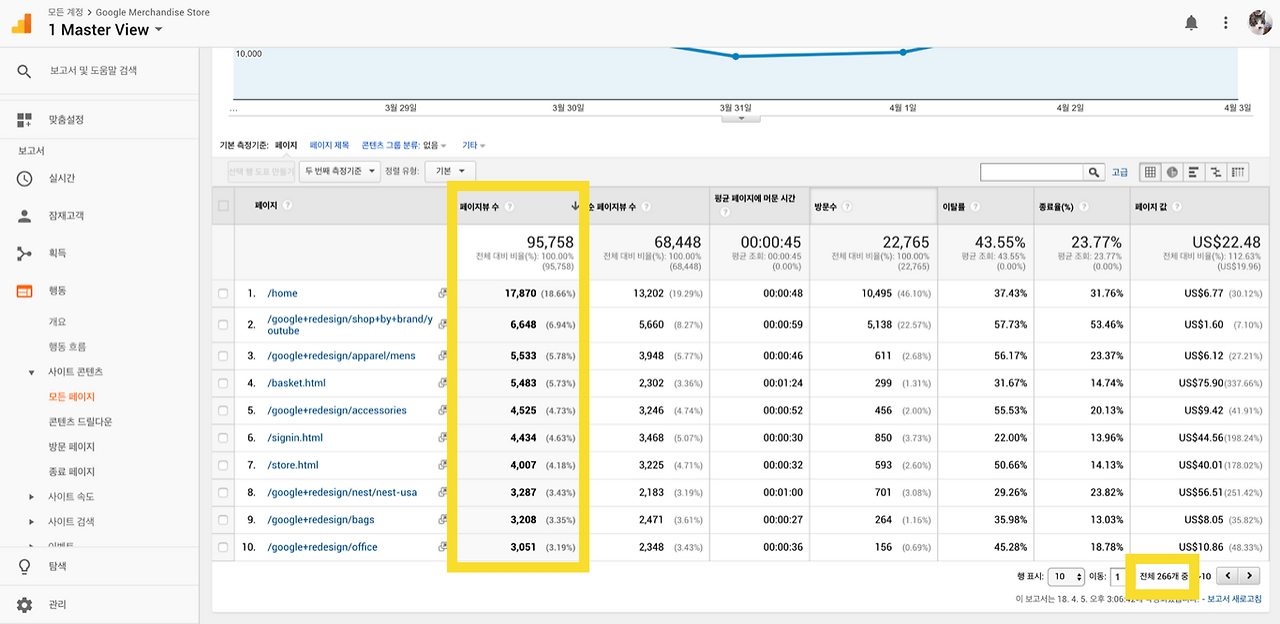Open 실시간 realtime clock icon
Image resolution: width=1280 pixels, height=624 pixels.
24,178
